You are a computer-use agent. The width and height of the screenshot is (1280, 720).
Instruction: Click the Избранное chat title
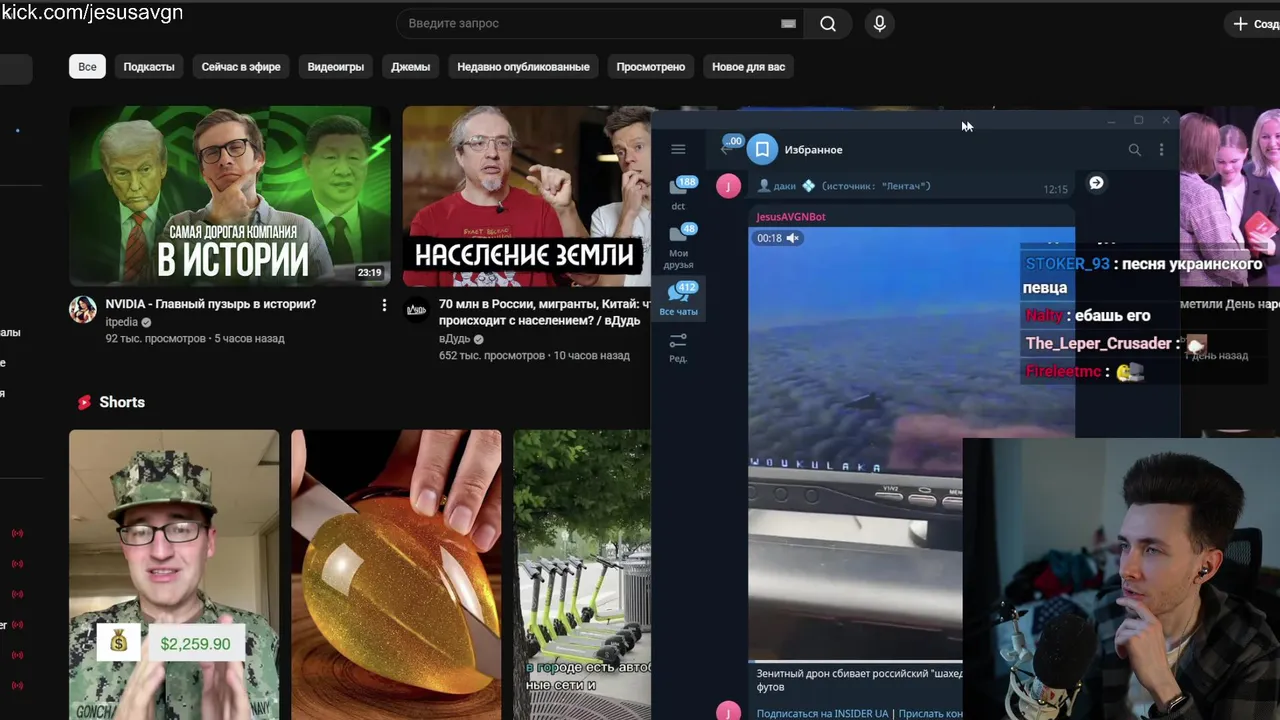(x=813, y=149)
